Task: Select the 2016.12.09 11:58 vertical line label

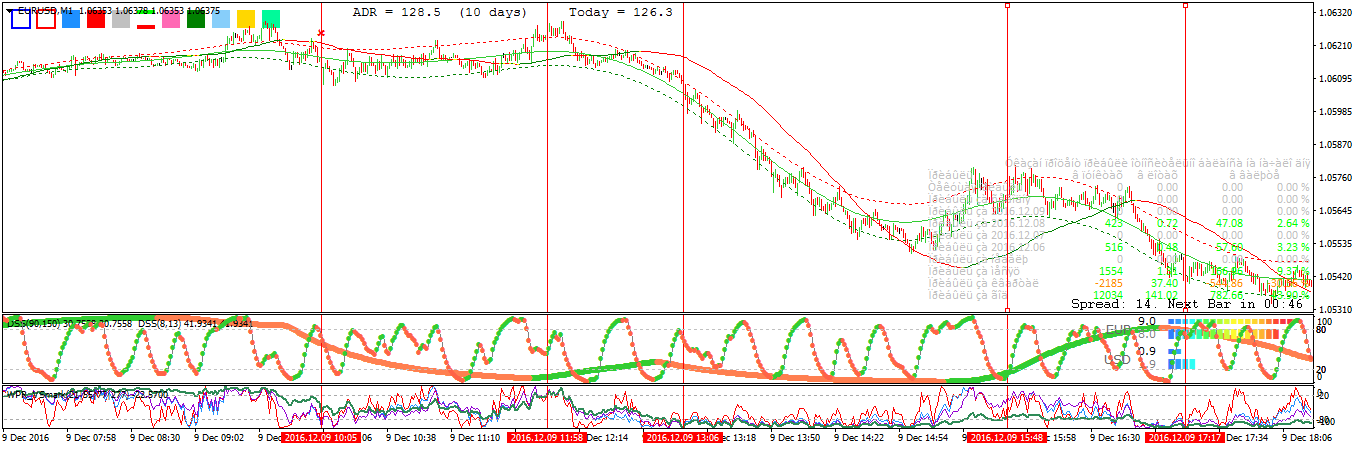Action: click(x=545, y=438)
